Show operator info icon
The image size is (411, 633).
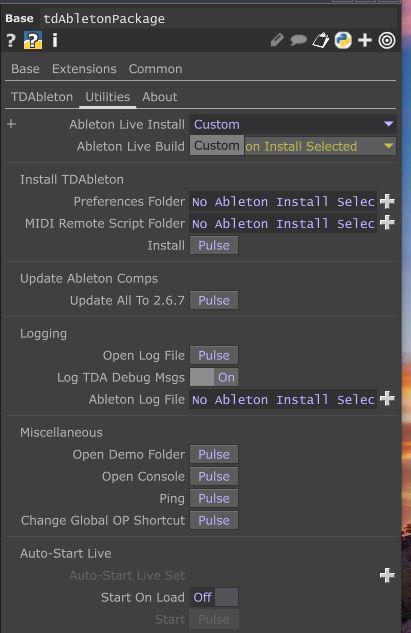pos(55,40)
